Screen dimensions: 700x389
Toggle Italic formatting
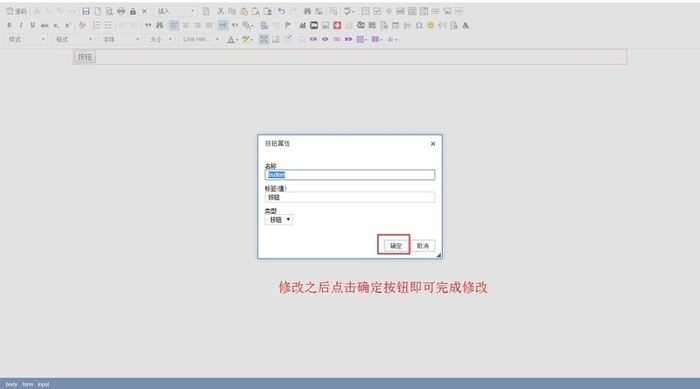[21, 25]
